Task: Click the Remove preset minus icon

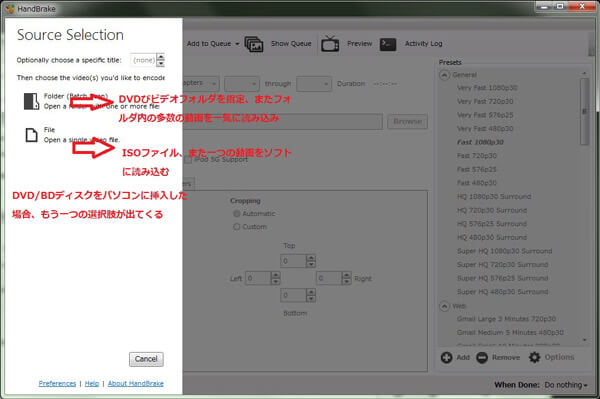Action: pyautogui.click(x=482, y=358)
